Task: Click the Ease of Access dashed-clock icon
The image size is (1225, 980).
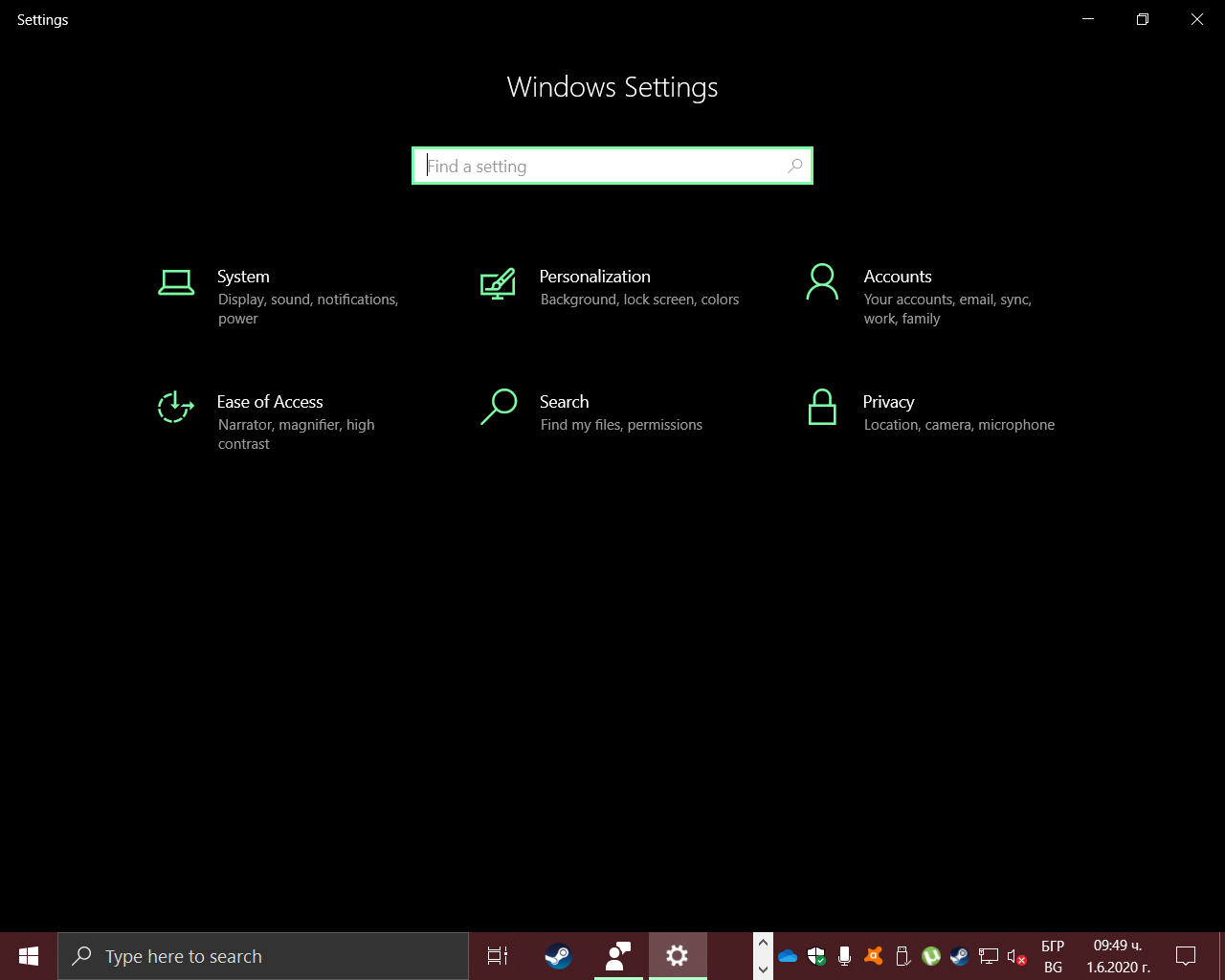Action: click(x=175, y=407)
